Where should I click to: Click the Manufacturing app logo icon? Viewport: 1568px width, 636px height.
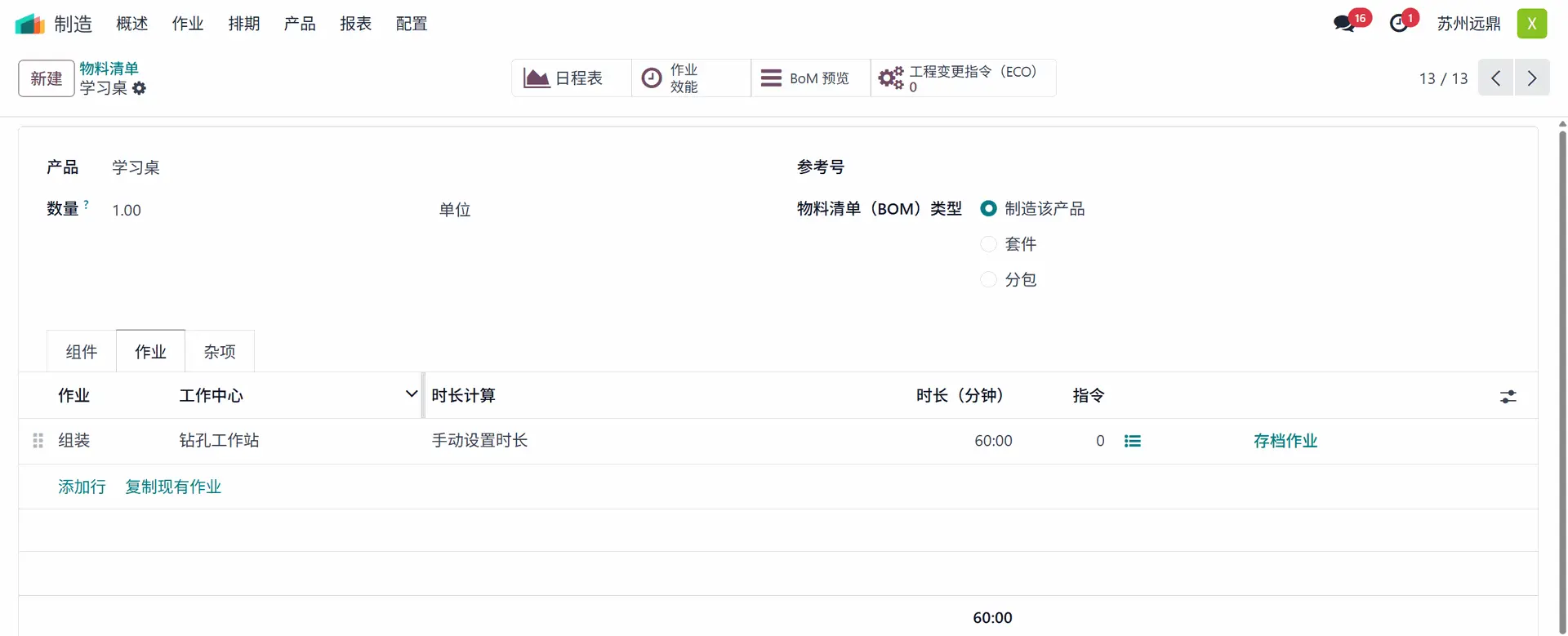[30, 24]
